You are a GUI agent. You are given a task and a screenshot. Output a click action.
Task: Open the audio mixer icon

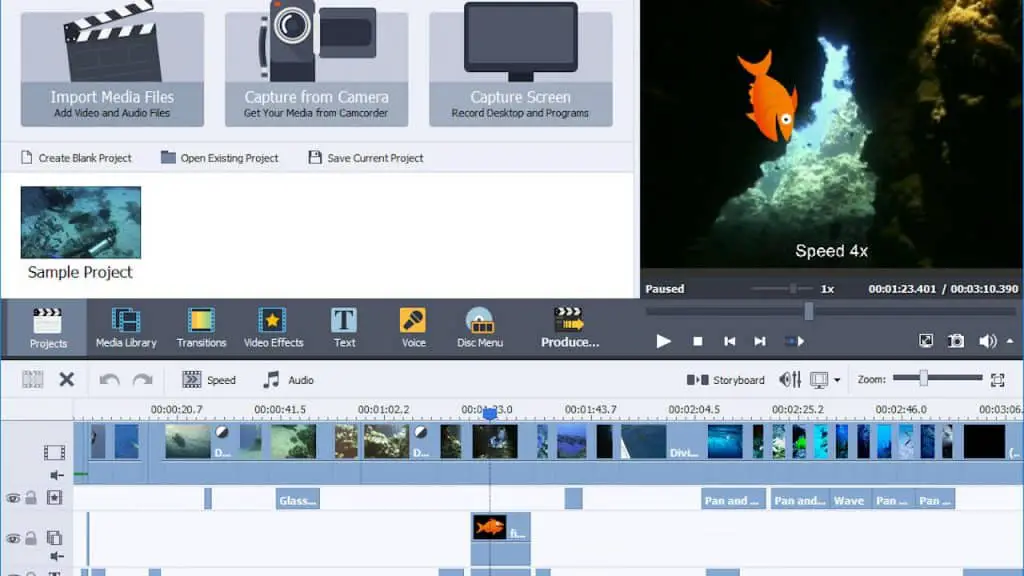(x=790, y=379)
